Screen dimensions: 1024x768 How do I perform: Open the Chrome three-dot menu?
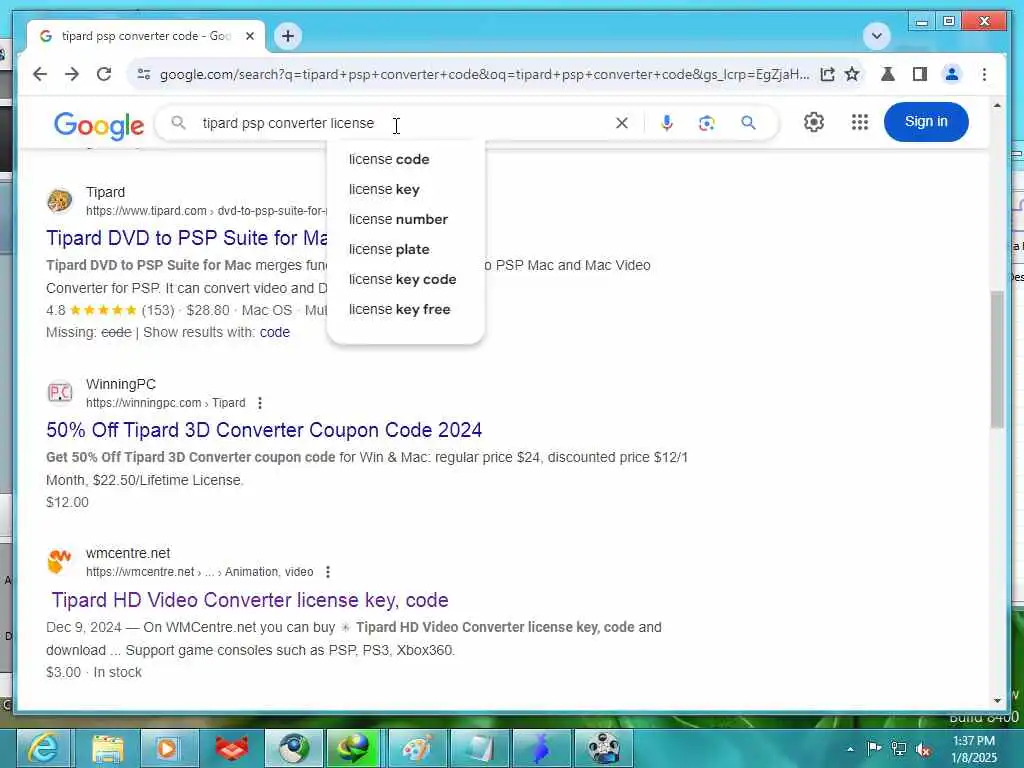pyautogui.click(x=984, y=74)
